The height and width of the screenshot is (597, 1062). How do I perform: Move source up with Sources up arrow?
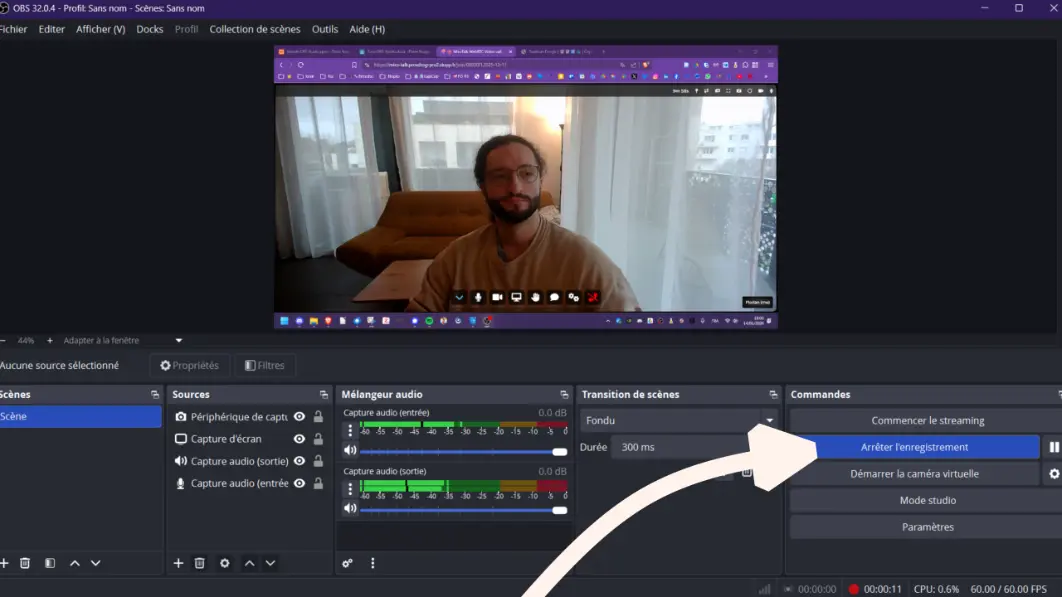tap(250, 563)
